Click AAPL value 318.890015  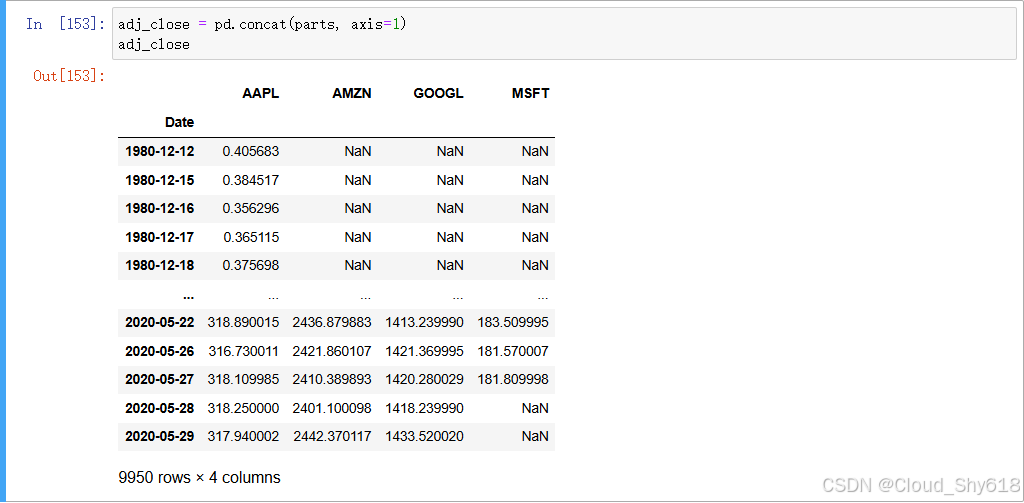[x=244, y=323]
